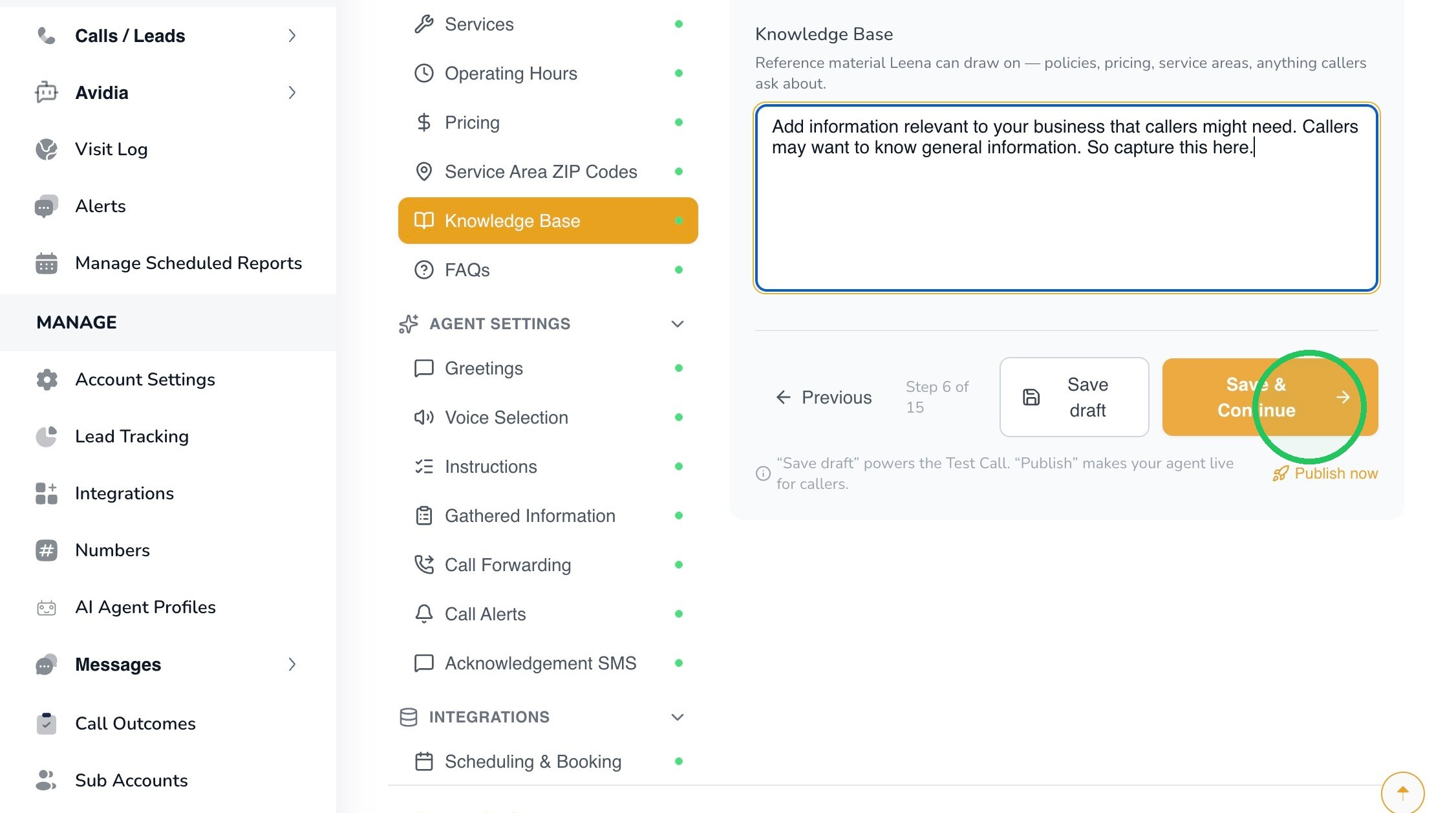1456x813 pixels.
Task: Click the Voice Selection speaker icon
Action: [423, 417]
